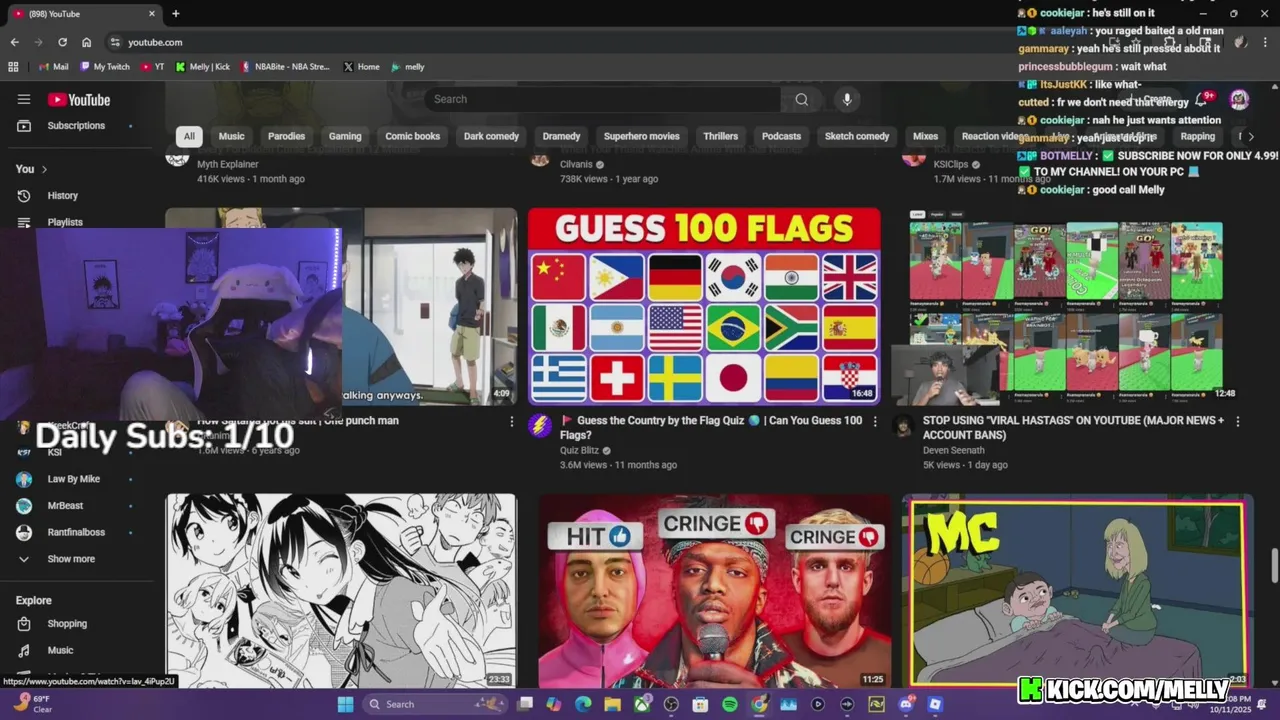Open the X Home bookmark
This screenshot has width=1280, height=720.
point(361,67)
